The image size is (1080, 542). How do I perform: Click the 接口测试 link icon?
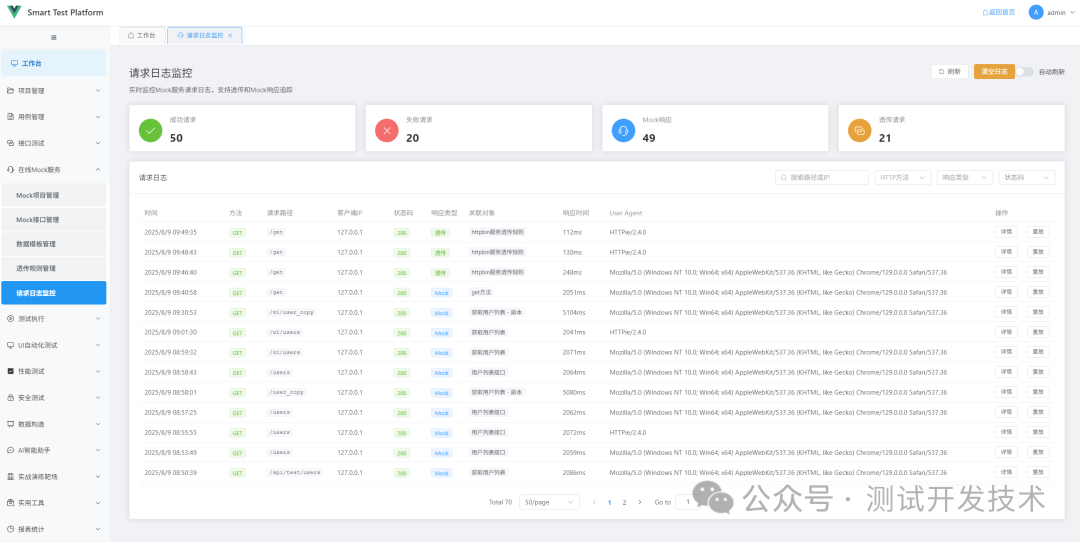point(10,143)
